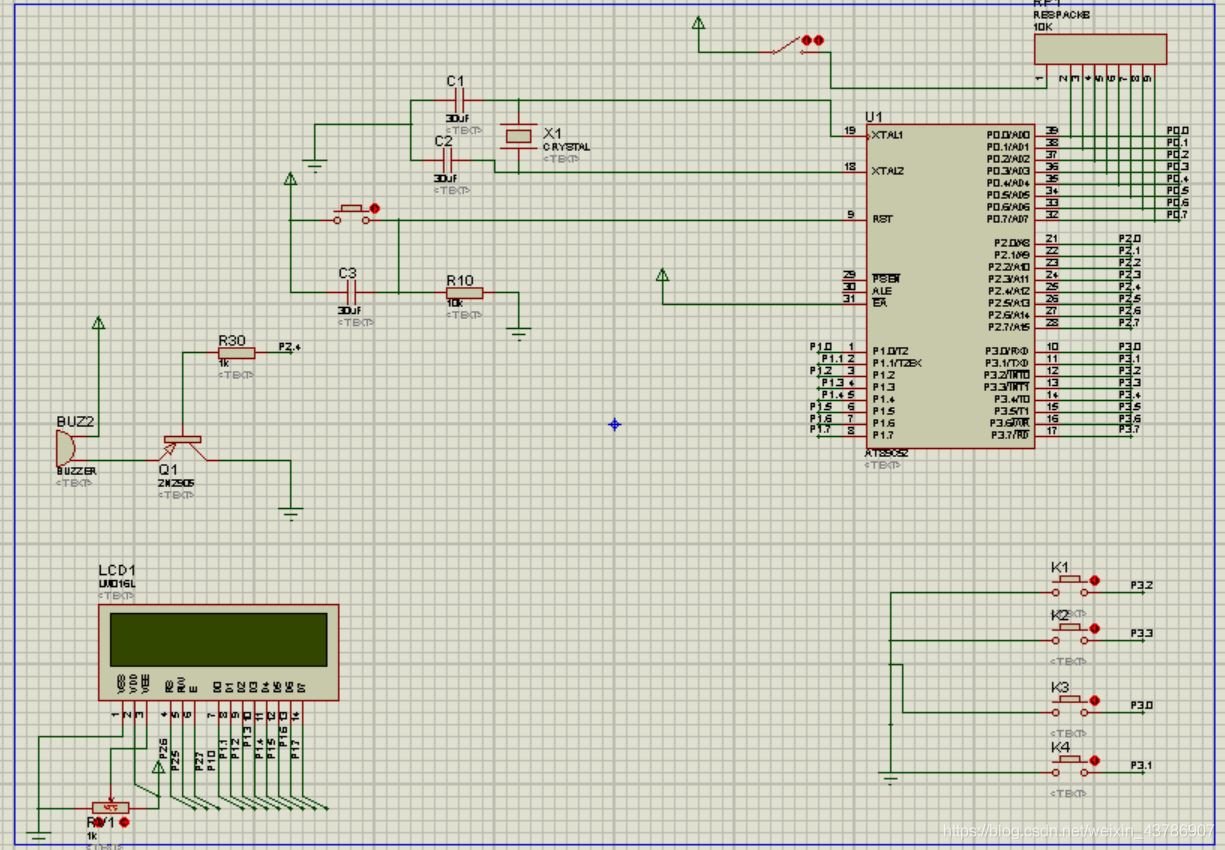This screenshot has width=1225, height=850.
Task: Click the LCD1 display screen
Action: (218, 639)
